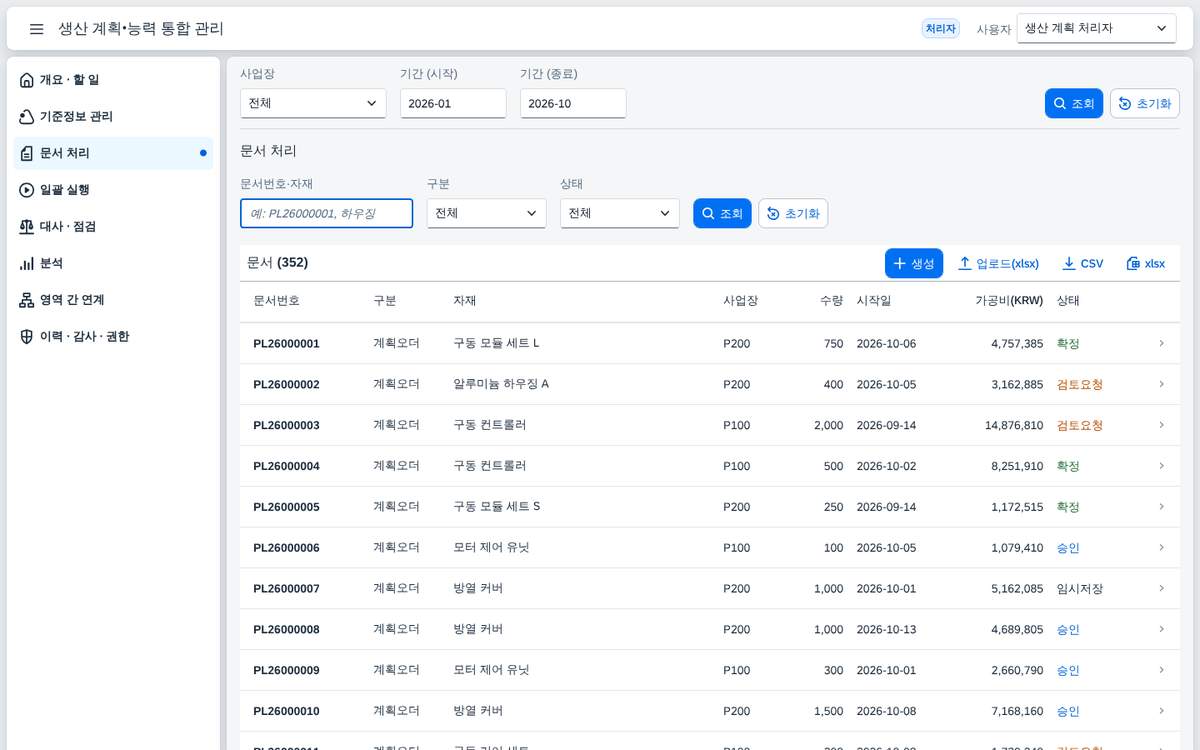Click the amount 7,168,160
1200x750 pixels.
pos(1017,711)
